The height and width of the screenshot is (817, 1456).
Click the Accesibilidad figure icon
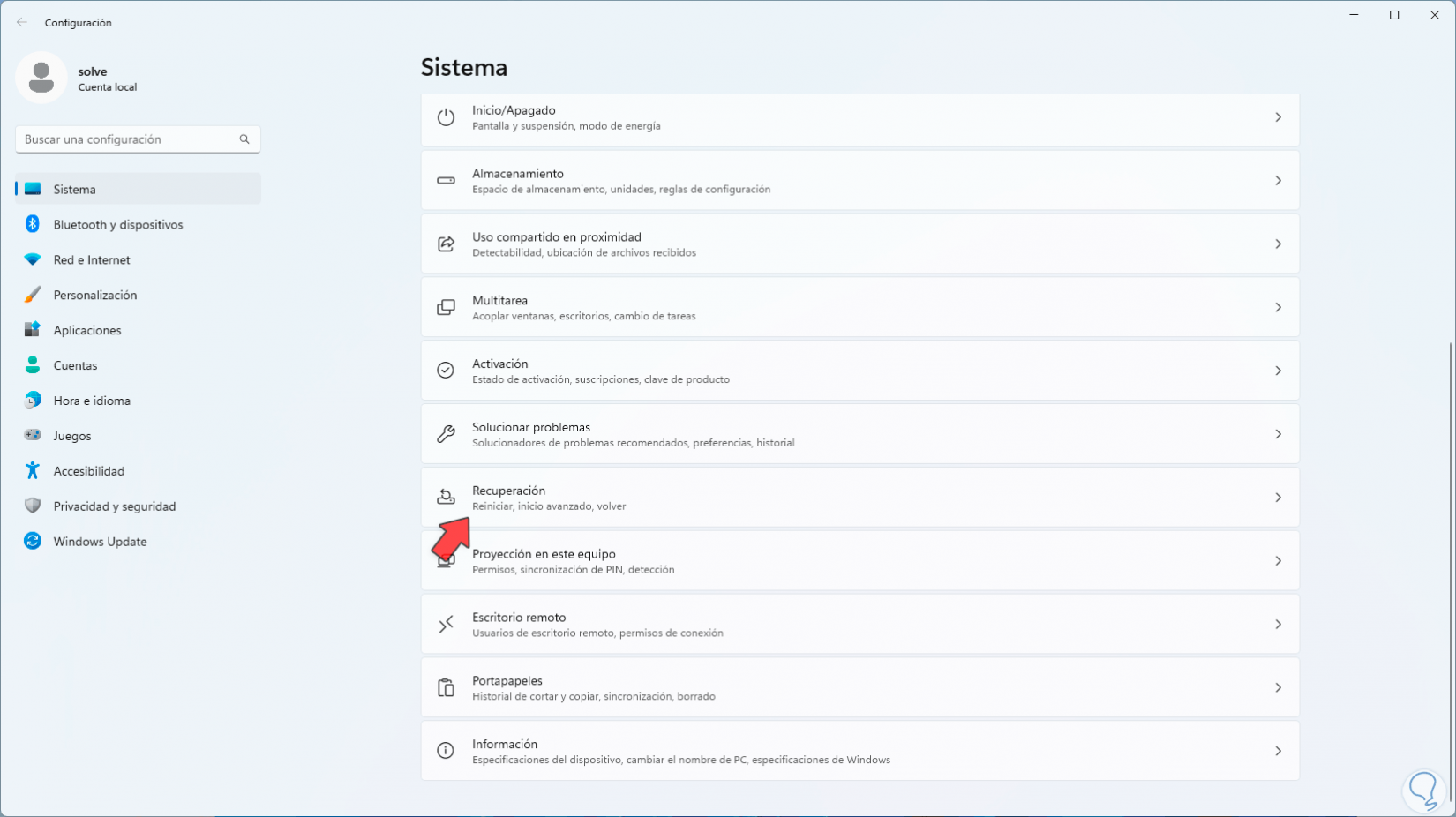[x=33, y=470]
